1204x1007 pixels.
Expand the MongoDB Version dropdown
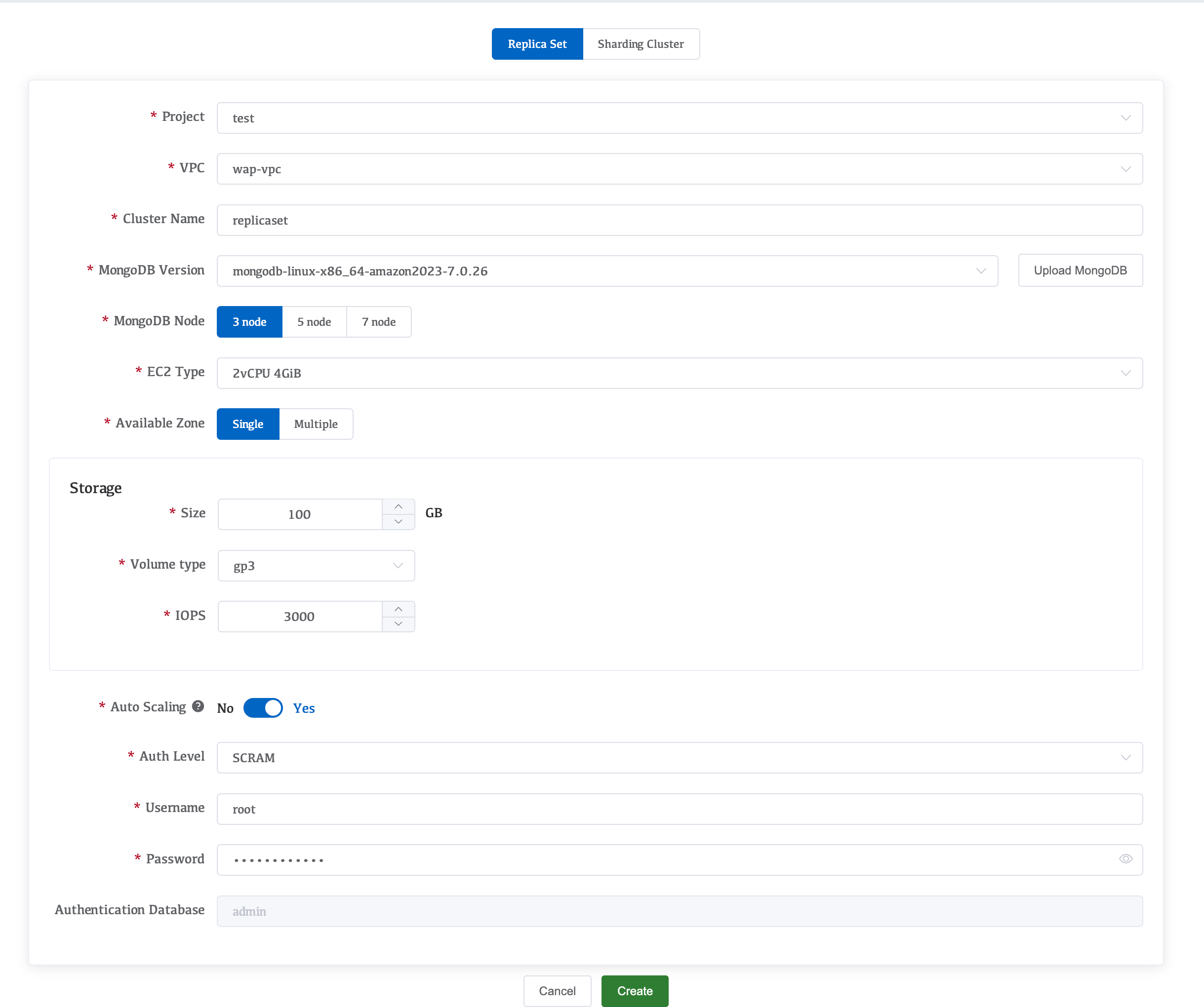[607, 271]
